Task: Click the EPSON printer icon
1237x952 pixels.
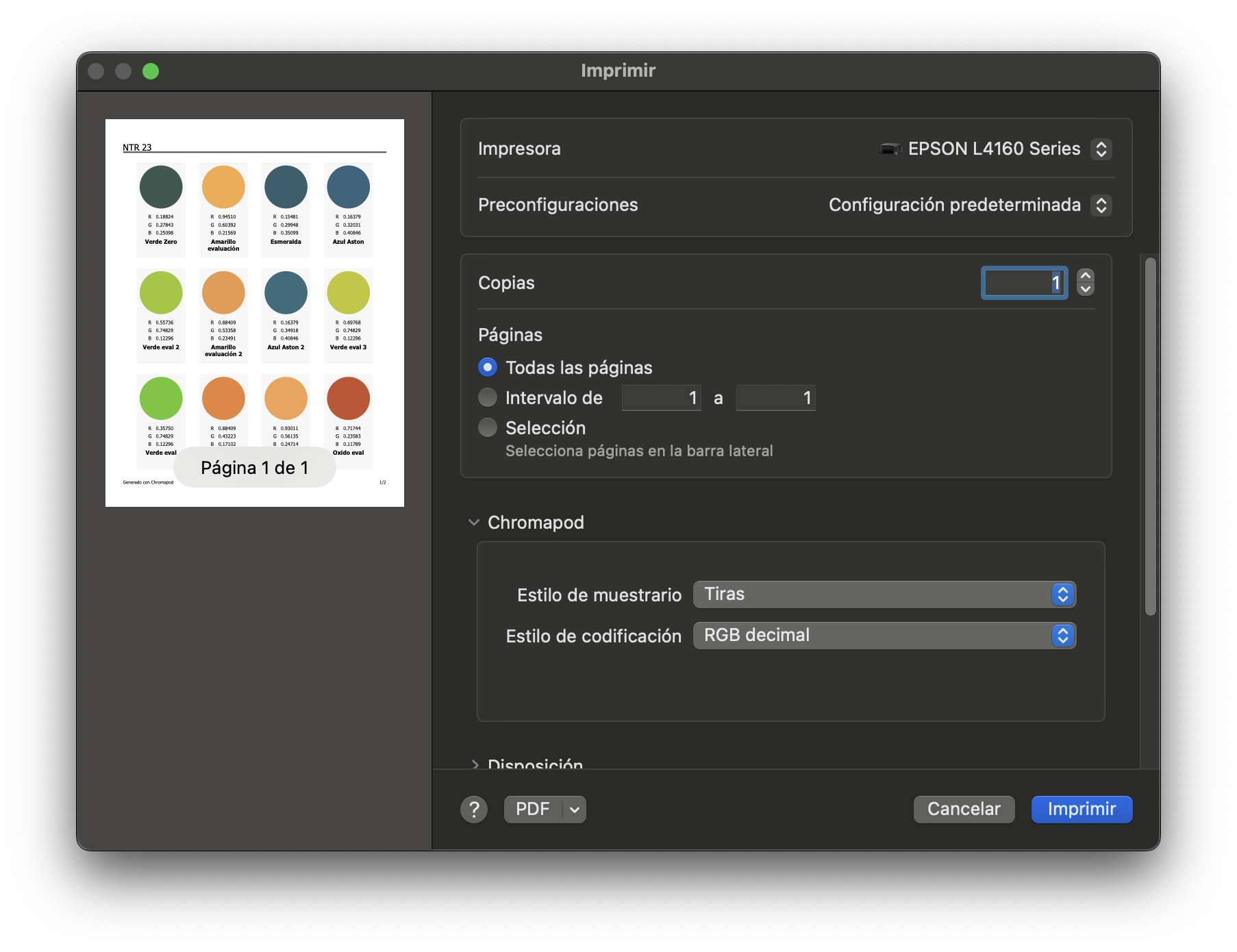Action: [x=890, y=149]
